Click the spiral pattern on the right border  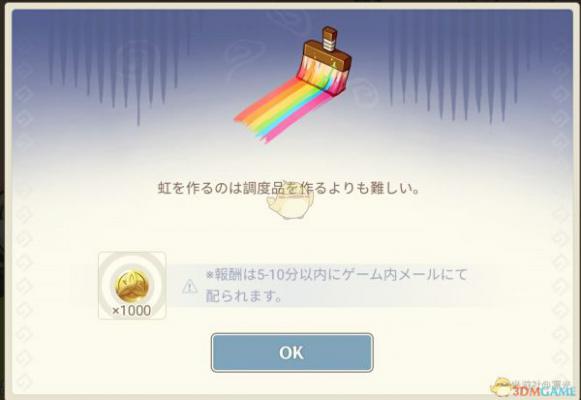coord(561,222)
